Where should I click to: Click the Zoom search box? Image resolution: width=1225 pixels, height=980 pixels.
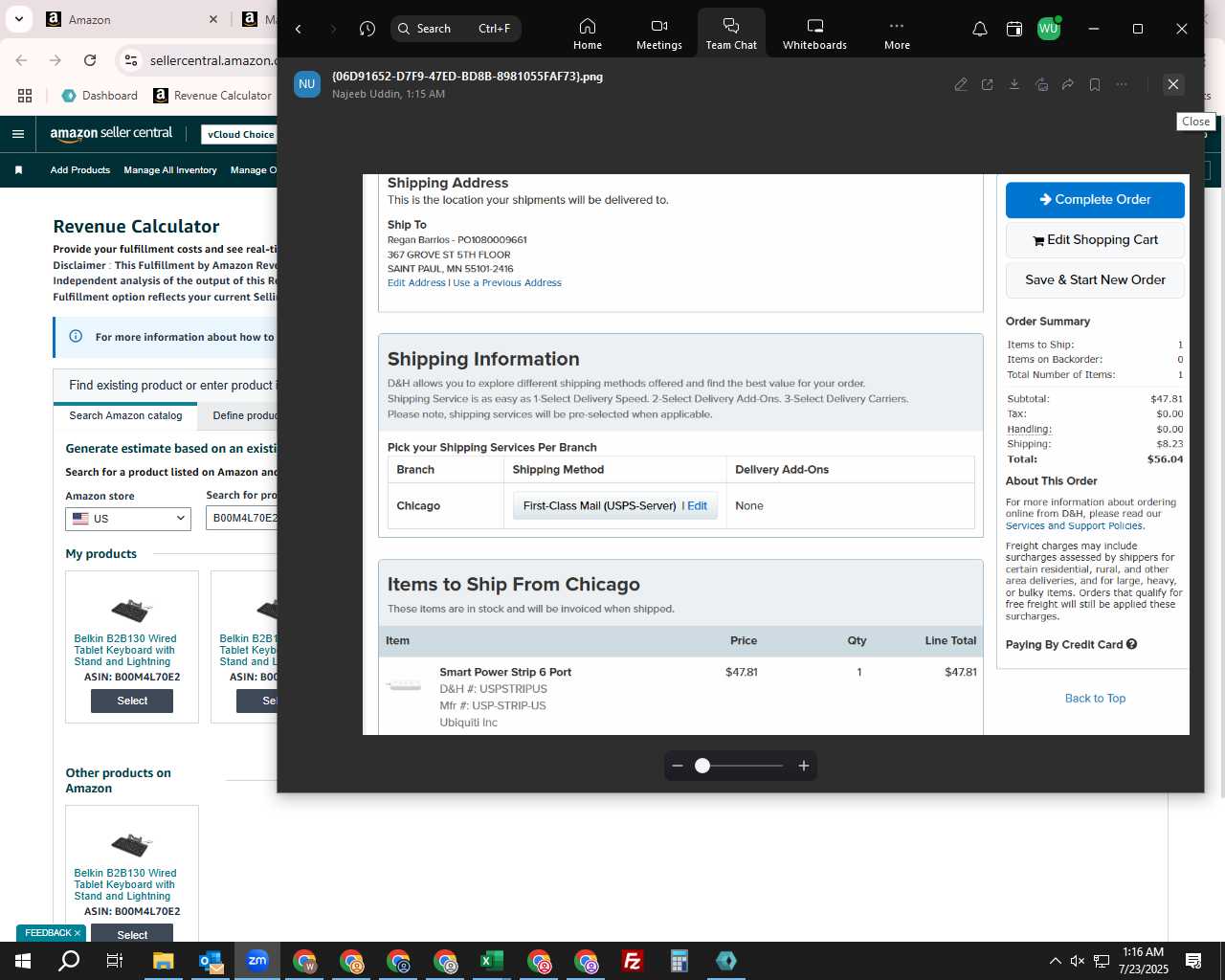coord(456,29)
